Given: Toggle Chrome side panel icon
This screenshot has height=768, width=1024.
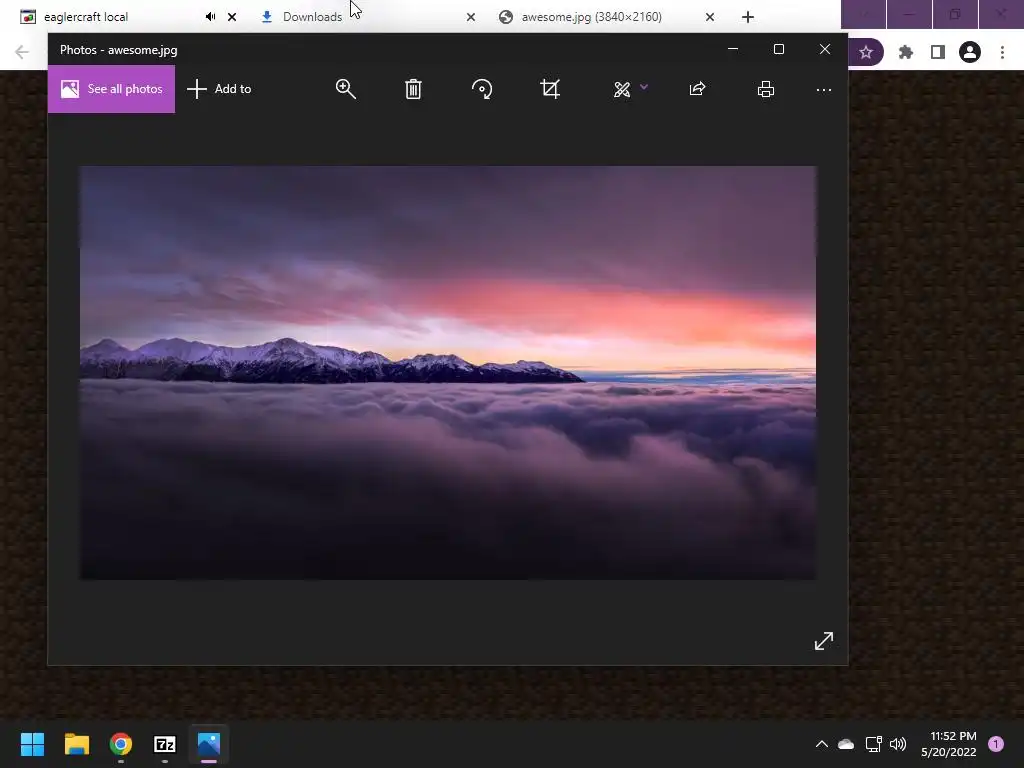Looking at the screenshot, I should (x=938, y=52).
